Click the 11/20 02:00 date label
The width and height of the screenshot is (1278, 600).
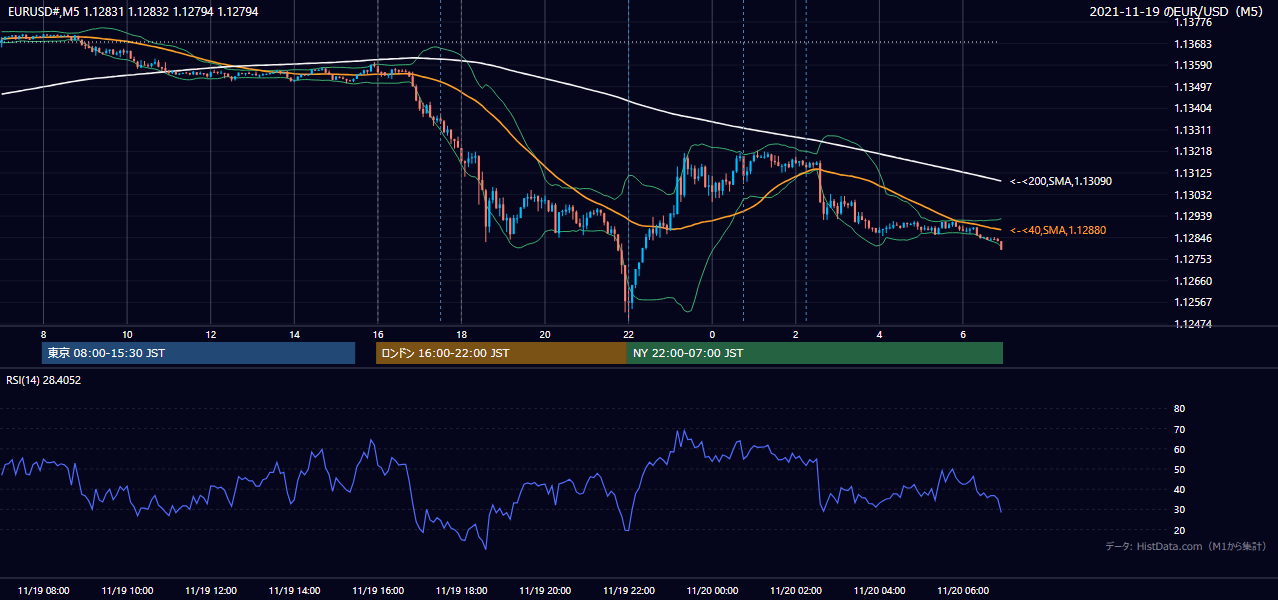pos(795,591)
